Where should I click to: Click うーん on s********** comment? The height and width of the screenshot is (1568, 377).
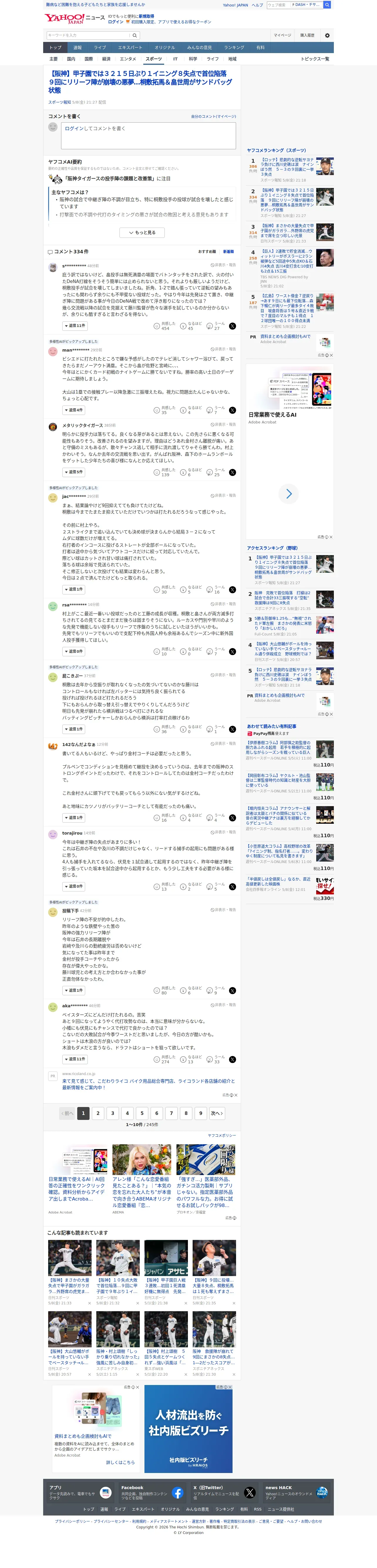[x=216, y=326]
